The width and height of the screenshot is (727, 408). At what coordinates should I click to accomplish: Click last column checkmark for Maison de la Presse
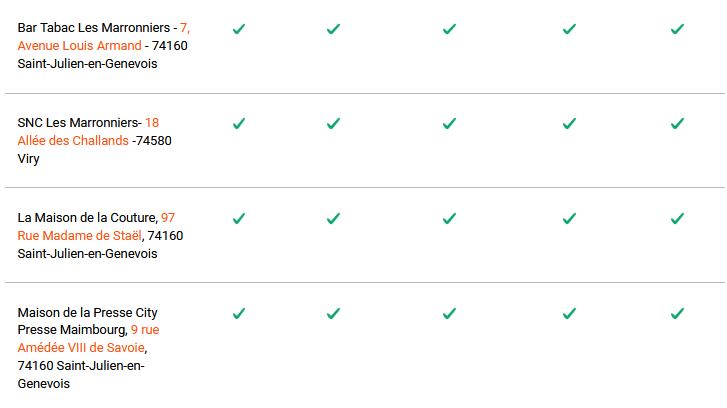(677, 313)
